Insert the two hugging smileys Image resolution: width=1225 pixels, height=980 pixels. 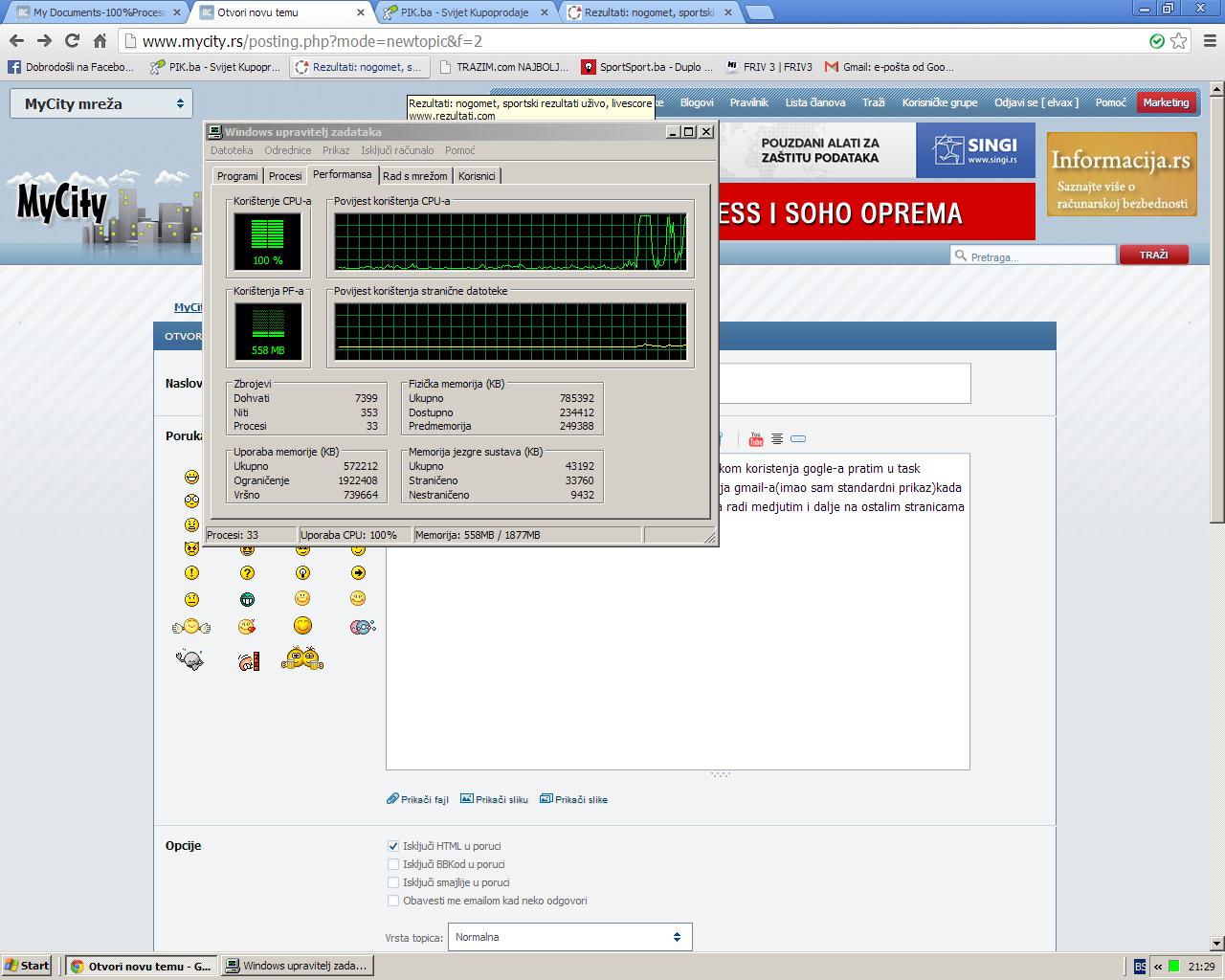pos(302,658)
